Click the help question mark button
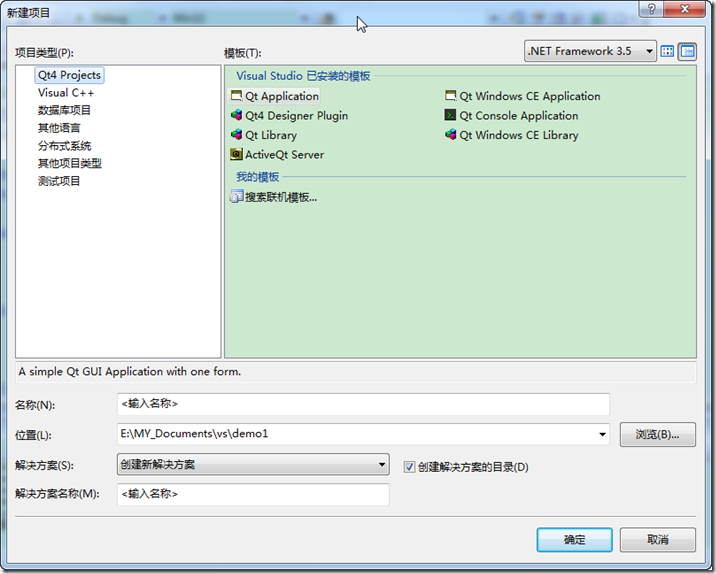This screenshot has height=574, width=716. (x=652, y=9)
